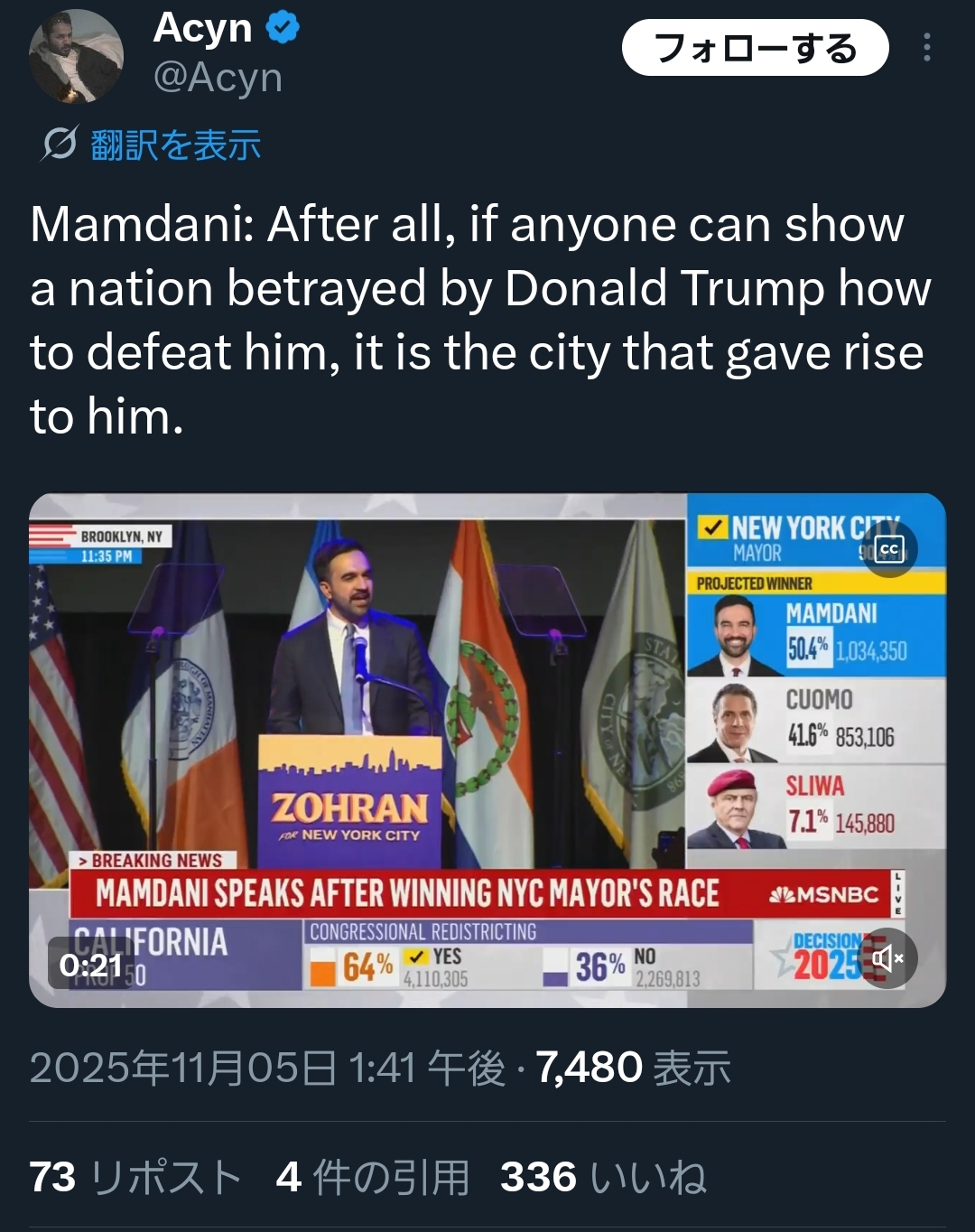Open the Acyn display name
975x1232 pixels.
(x=202, y=28)
